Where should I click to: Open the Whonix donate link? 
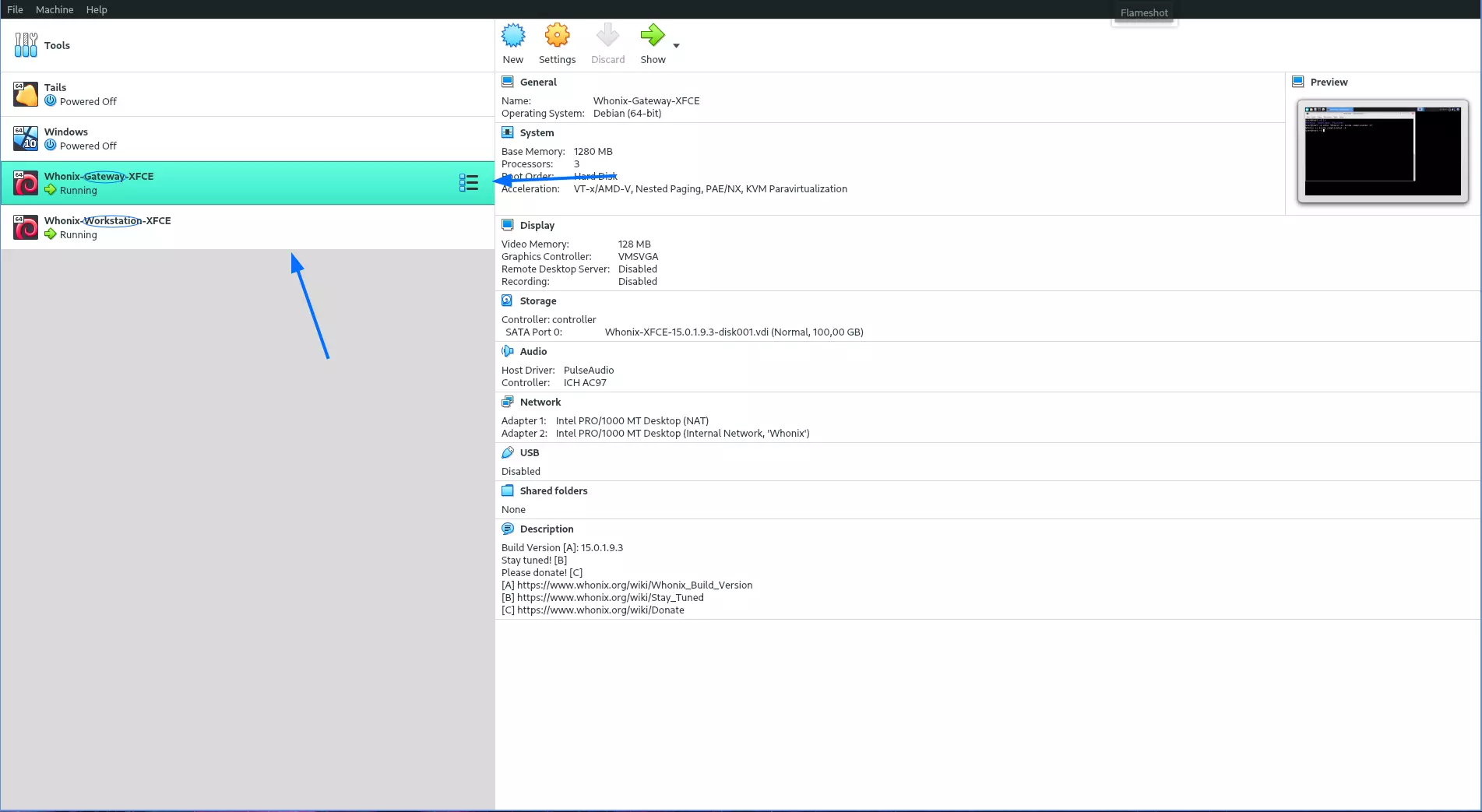[600, 610]
